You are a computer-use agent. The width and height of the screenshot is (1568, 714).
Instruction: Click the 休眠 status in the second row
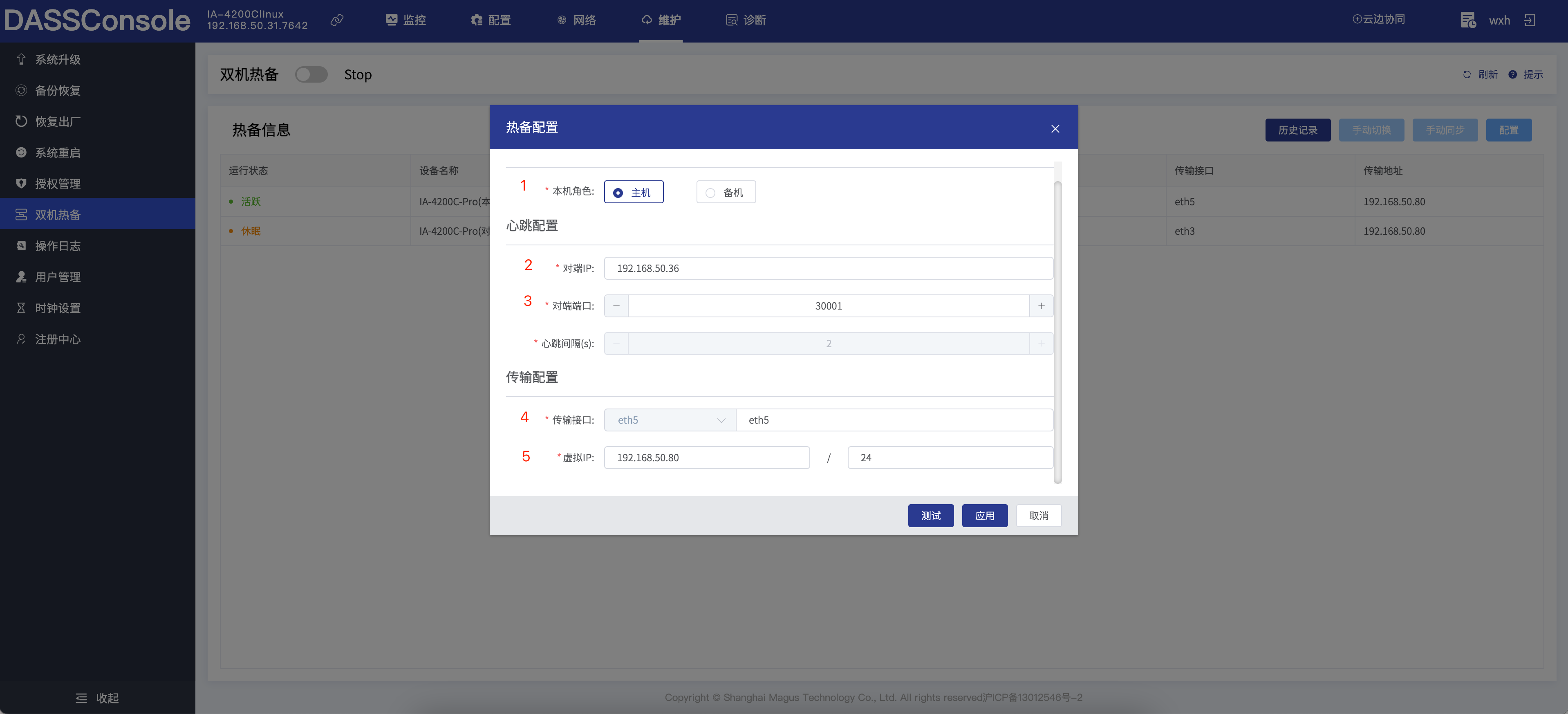(x=251, y=231)
